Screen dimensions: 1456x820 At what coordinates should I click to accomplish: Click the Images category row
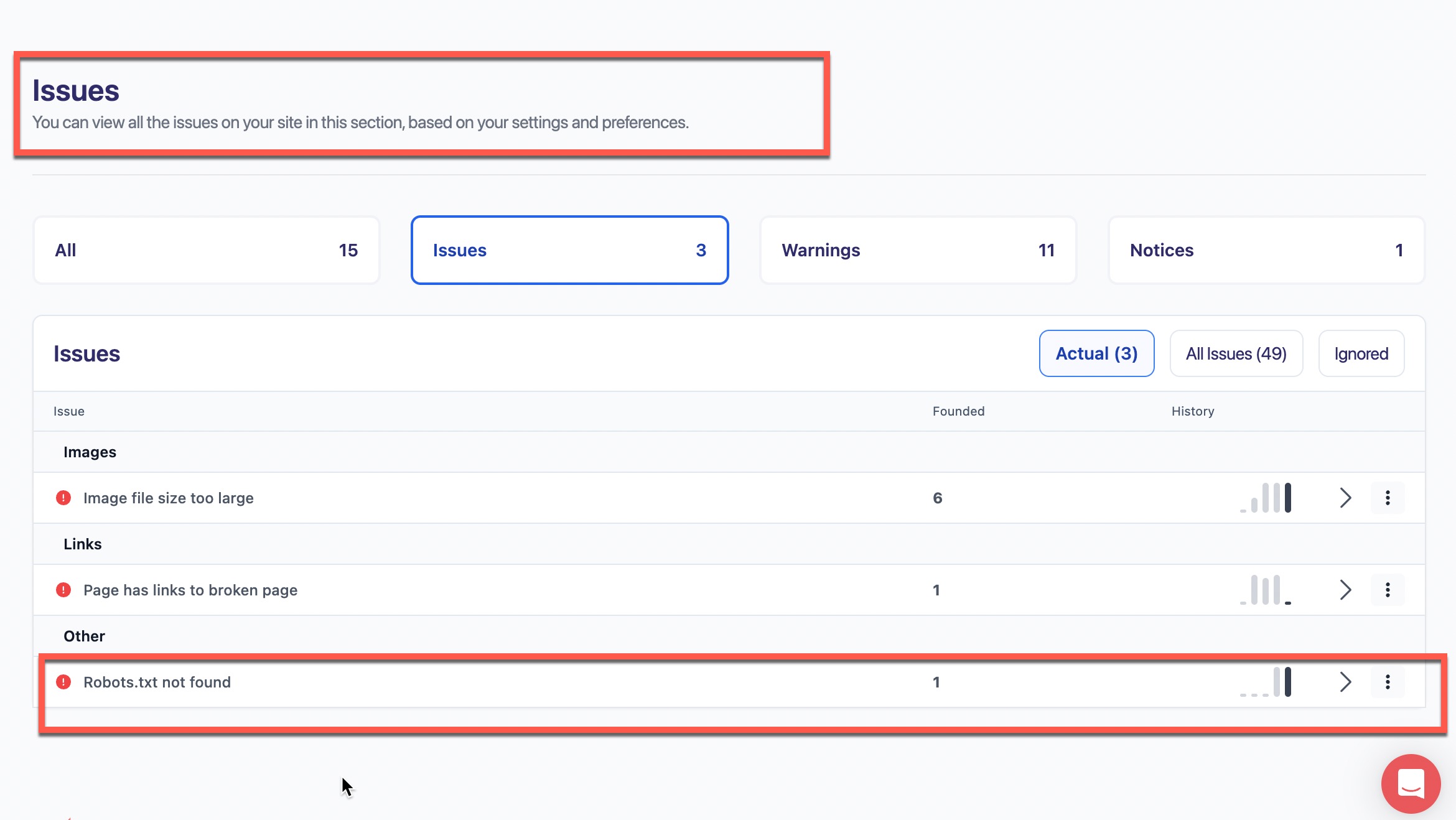pyautogui.click(x=729, y=452)
